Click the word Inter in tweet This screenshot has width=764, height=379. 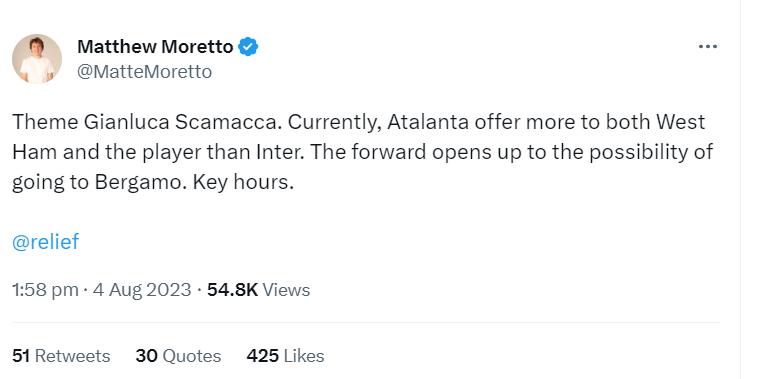point(279,152)
